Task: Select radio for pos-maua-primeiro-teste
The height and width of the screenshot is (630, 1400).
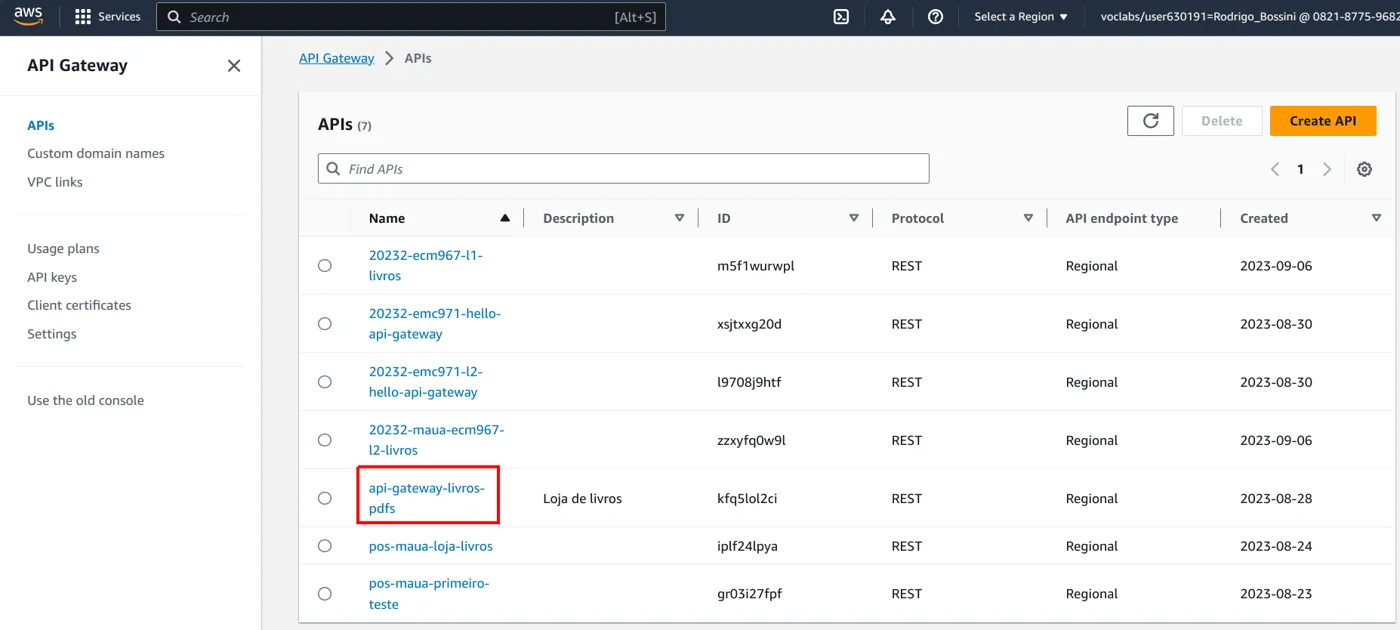Action: (x=325, y=594)
